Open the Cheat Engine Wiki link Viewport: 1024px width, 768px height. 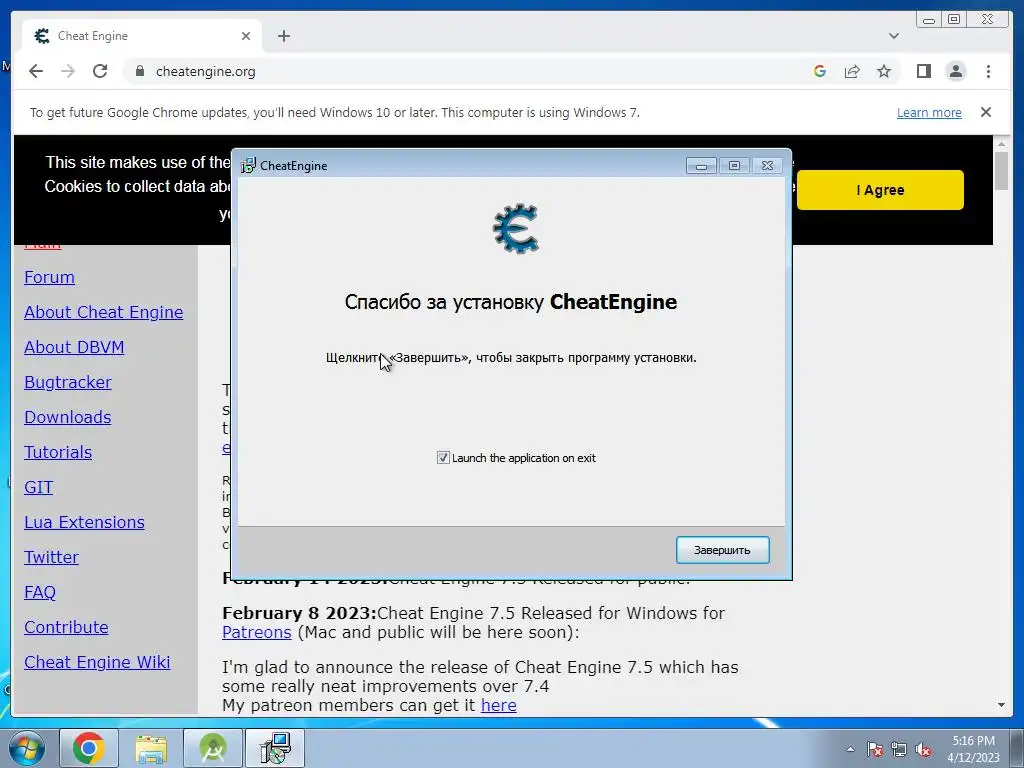(x=97, y=662)
